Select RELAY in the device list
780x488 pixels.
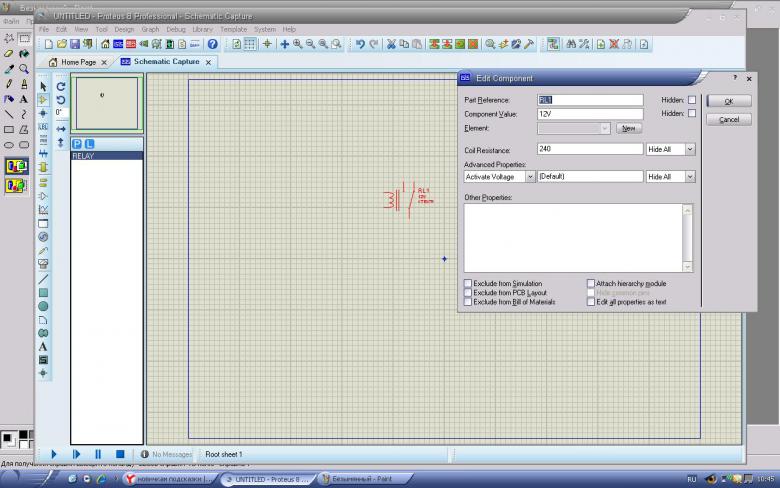click(x=107, y=156)
